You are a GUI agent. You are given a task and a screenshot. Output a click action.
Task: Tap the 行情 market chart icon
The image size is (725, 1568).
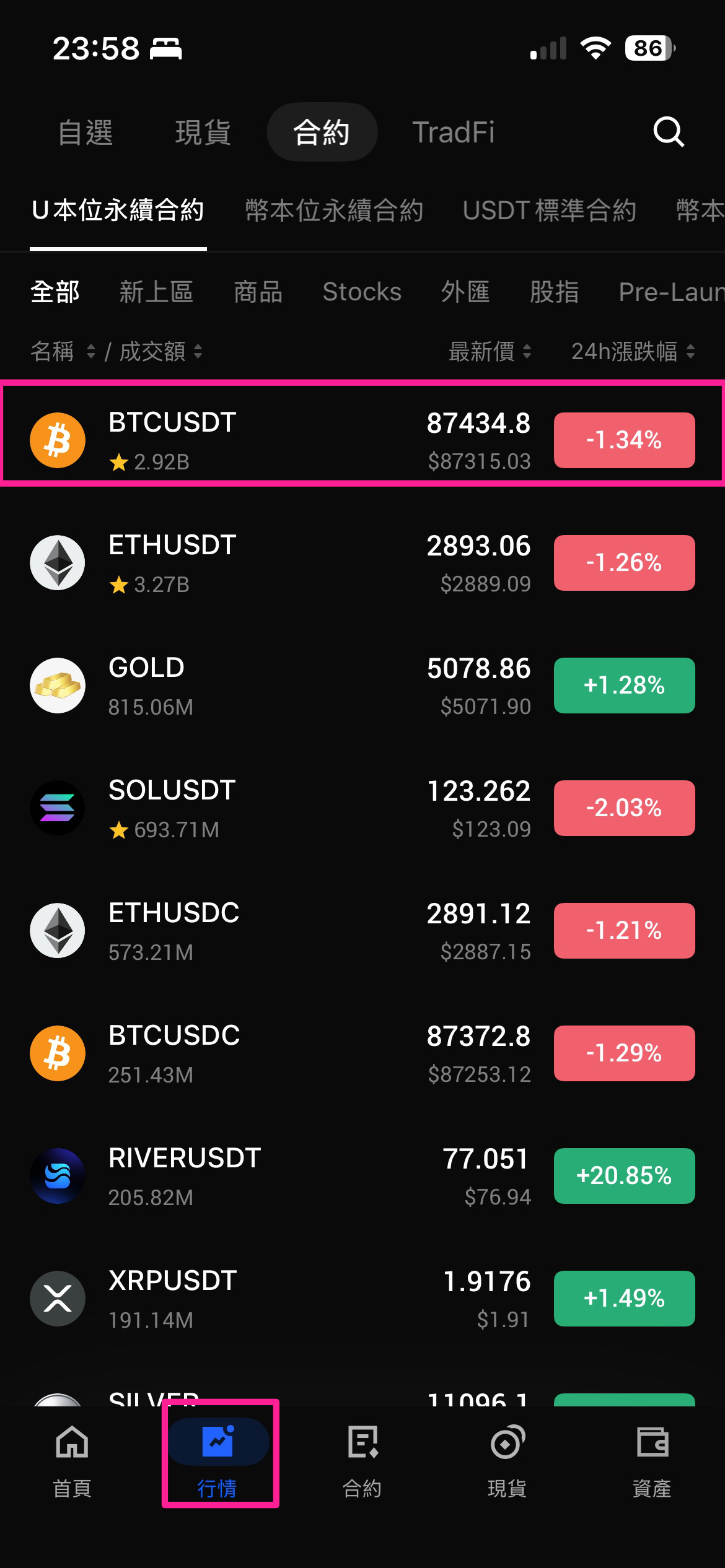(217, 1443)
